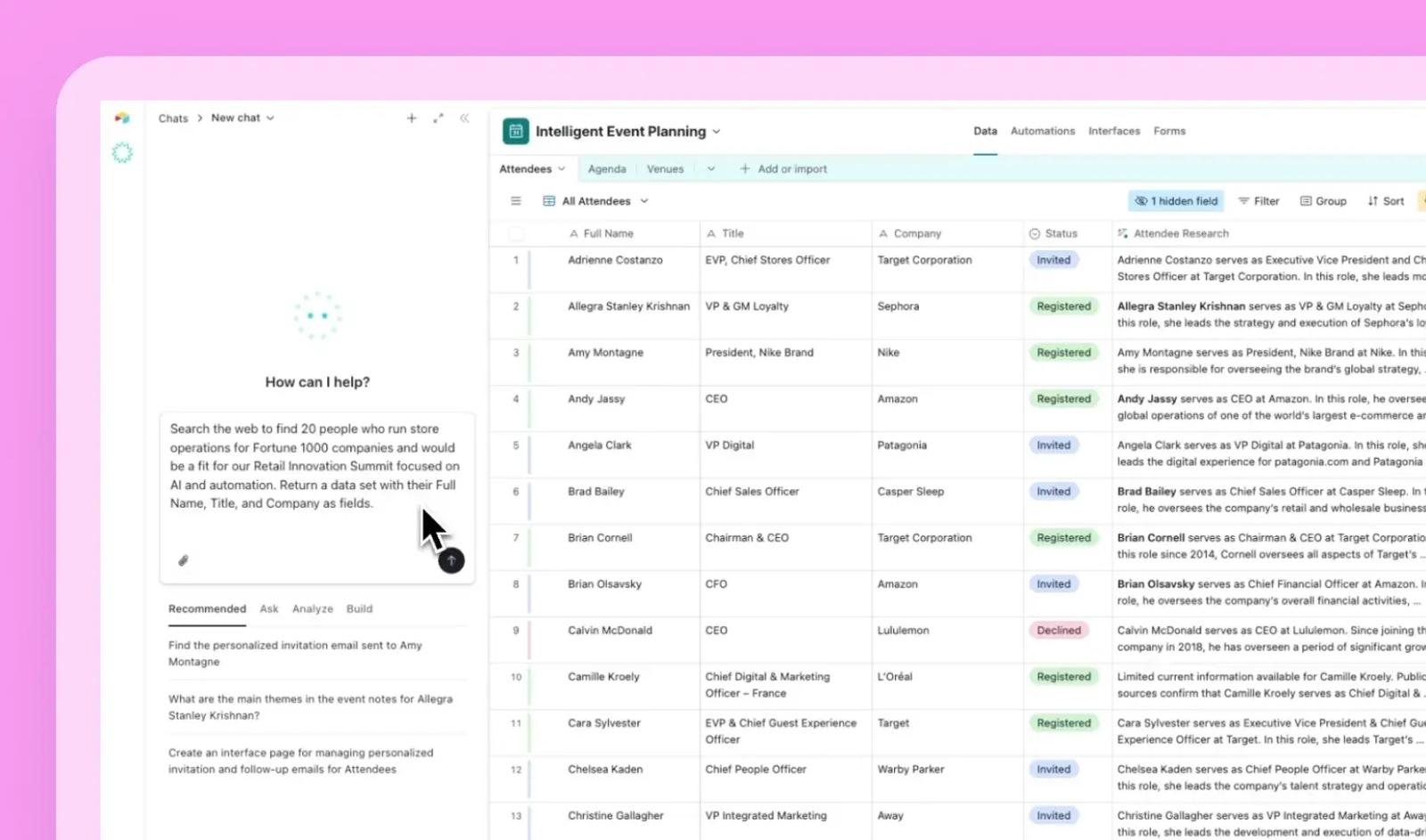Screen dimensions: 1426x840
Task: Select Brian Olsavsky CFO title cell
Action: point(786,593)
